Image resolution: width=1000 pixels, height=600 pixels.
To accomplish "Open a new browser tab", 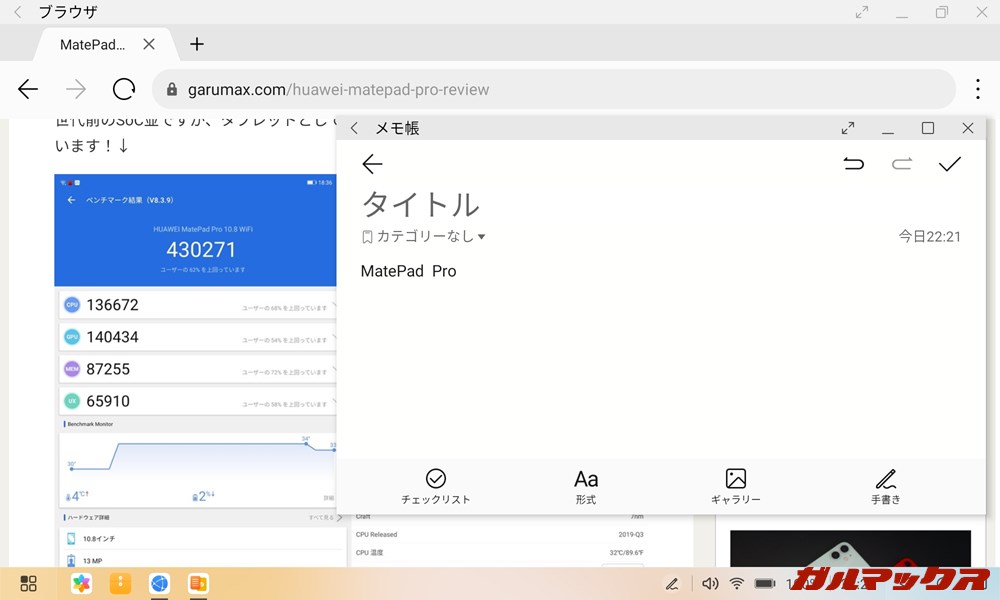I will pos(196,44).
